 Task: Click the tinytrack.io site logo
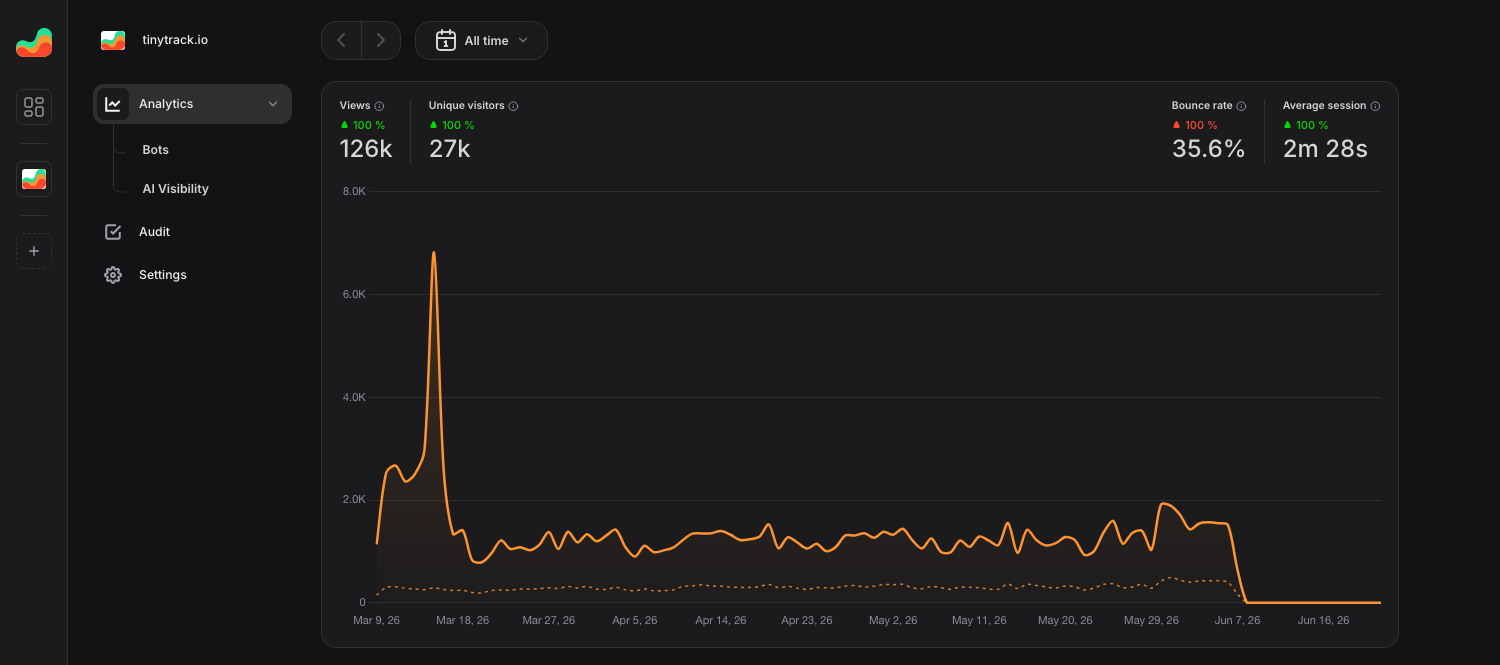click(x=113, y=41)
